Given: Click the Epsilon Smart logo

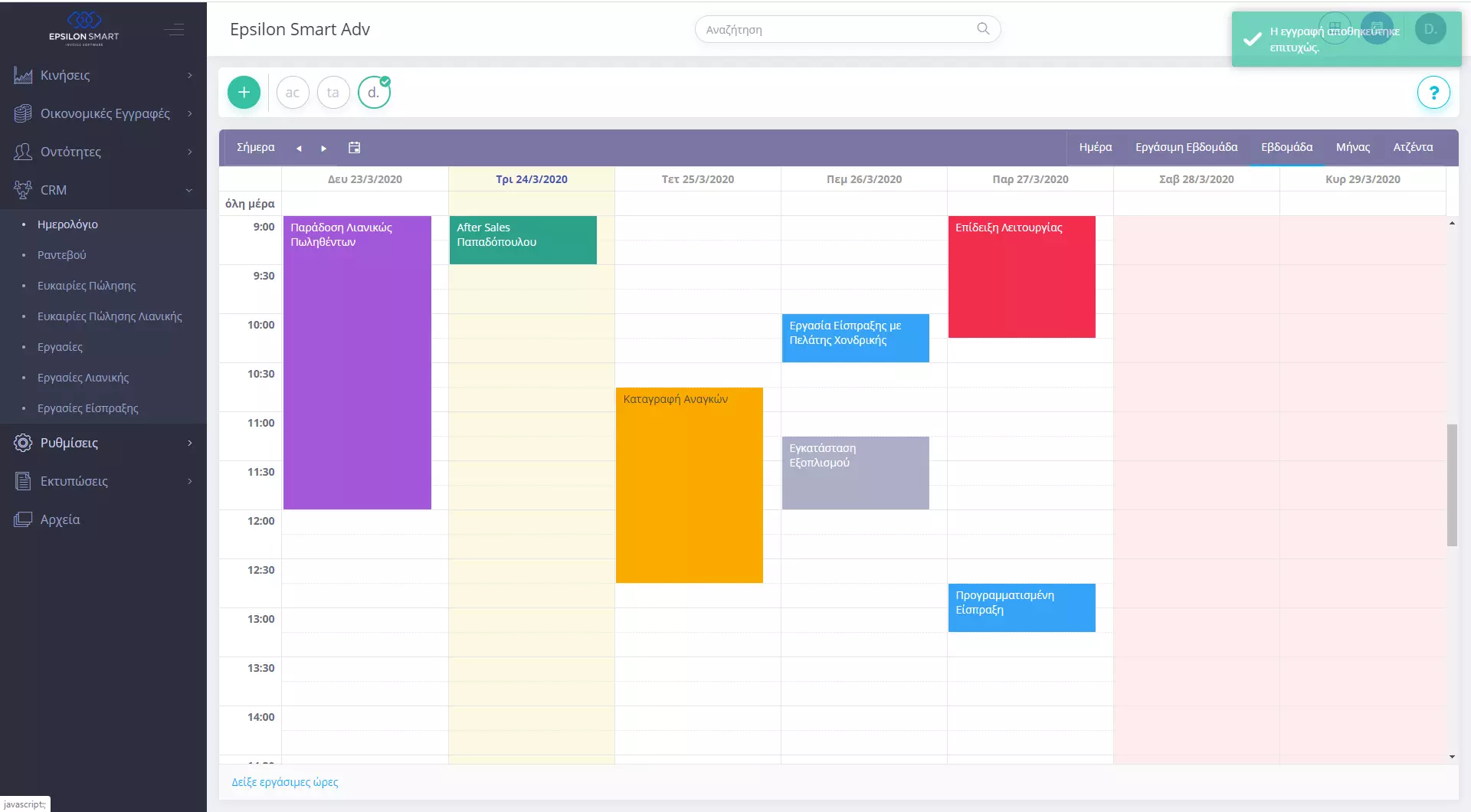Looking at the screenshot, I should 84,28.
